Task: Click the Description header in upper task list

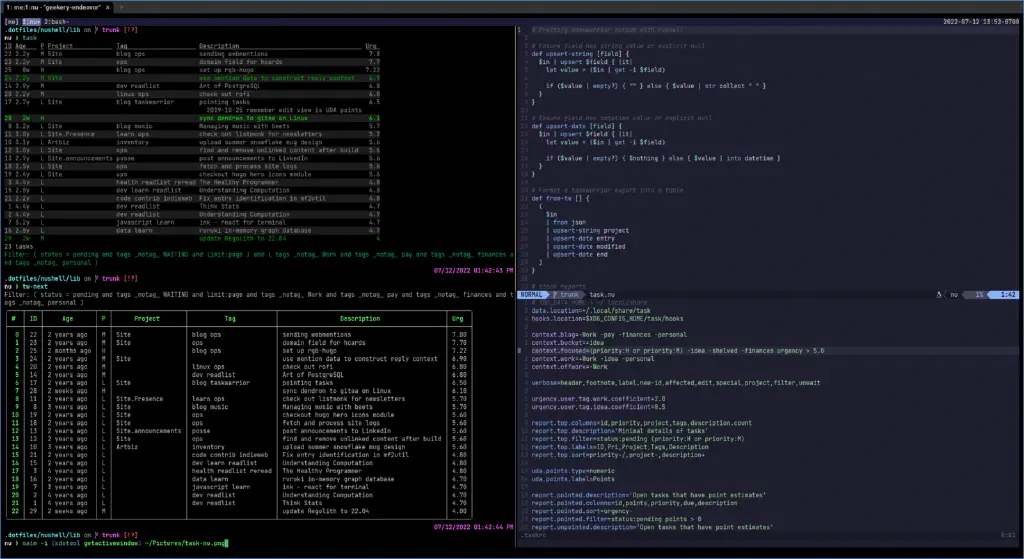Action: pyautogui.click(x=219, y=46)
